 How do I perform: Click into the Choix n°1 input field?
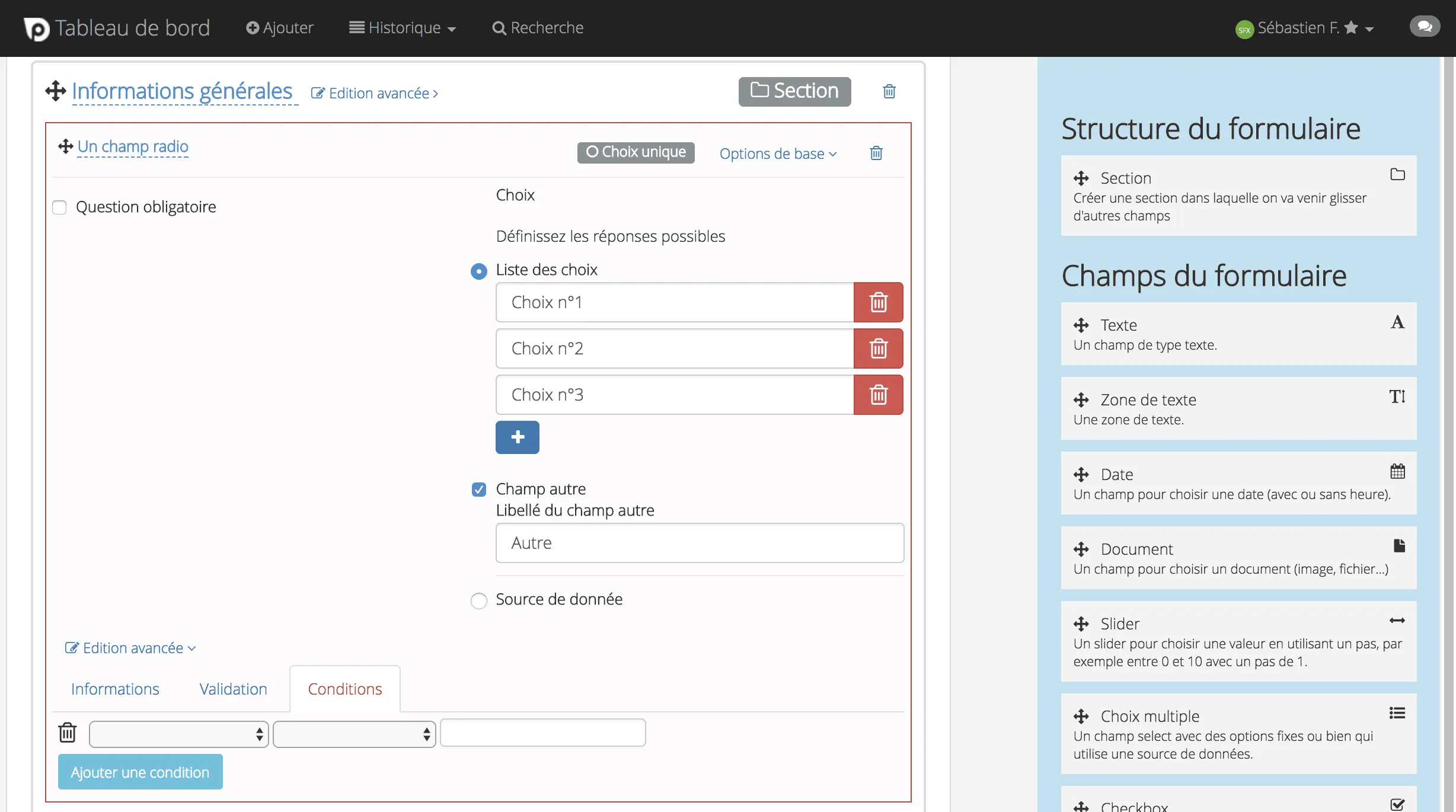coord(675,302)
